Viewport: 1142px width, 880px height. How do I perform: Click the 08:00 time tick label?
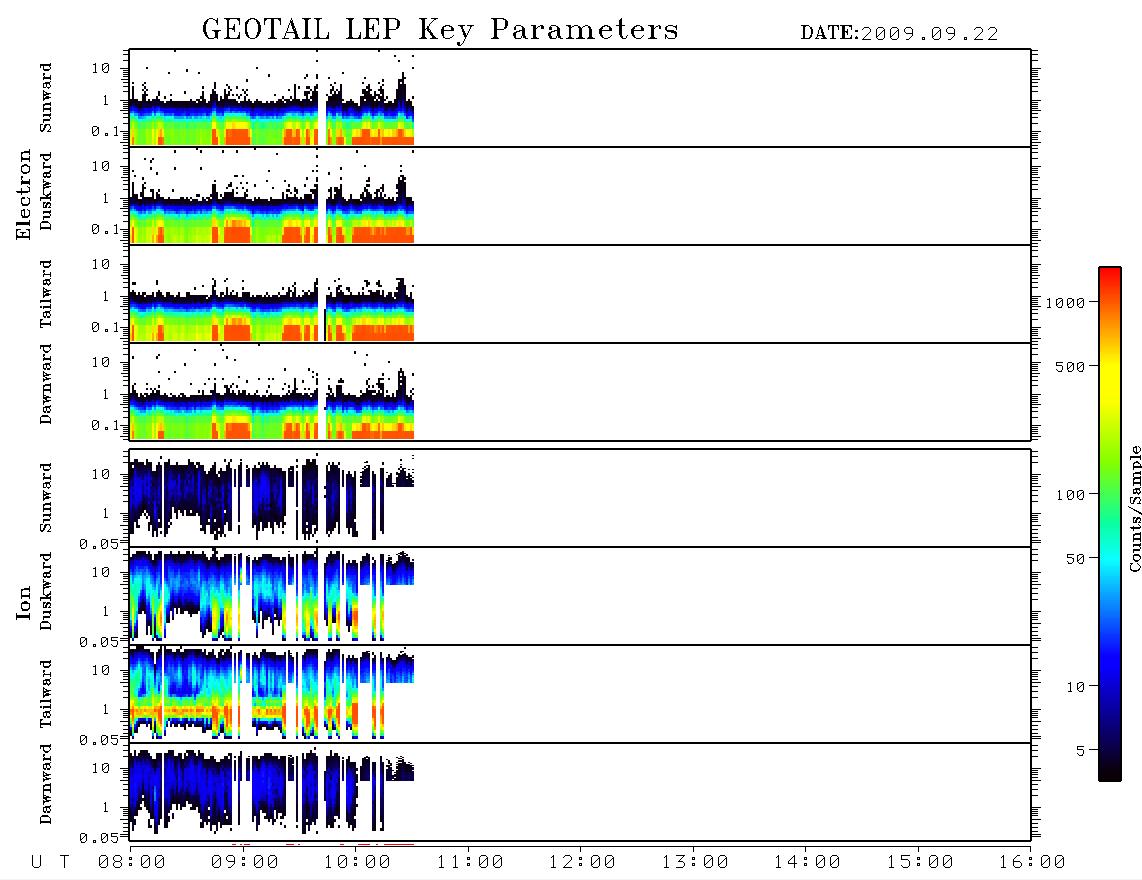click(x=132, y=863)
